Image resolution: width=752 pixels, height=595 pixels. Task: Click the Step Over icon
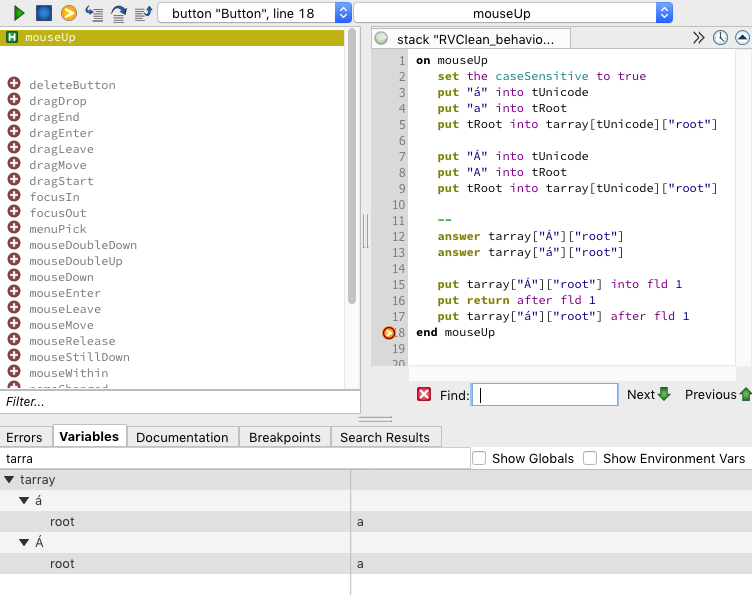118,13
